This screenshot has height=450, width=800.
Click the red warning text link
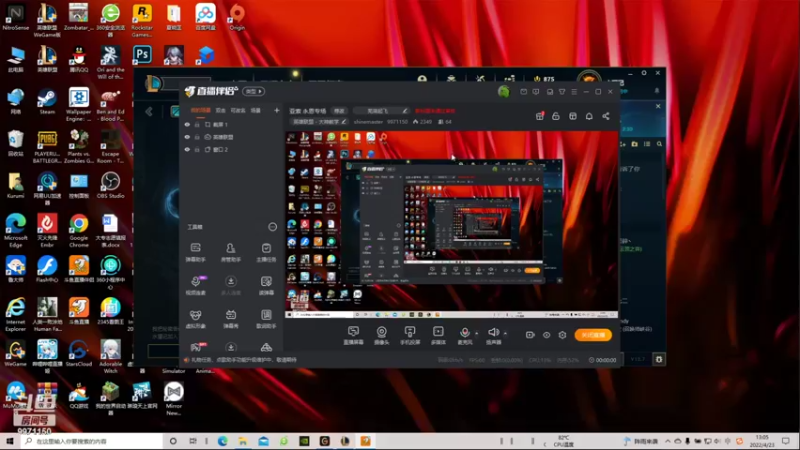[435, 111]
